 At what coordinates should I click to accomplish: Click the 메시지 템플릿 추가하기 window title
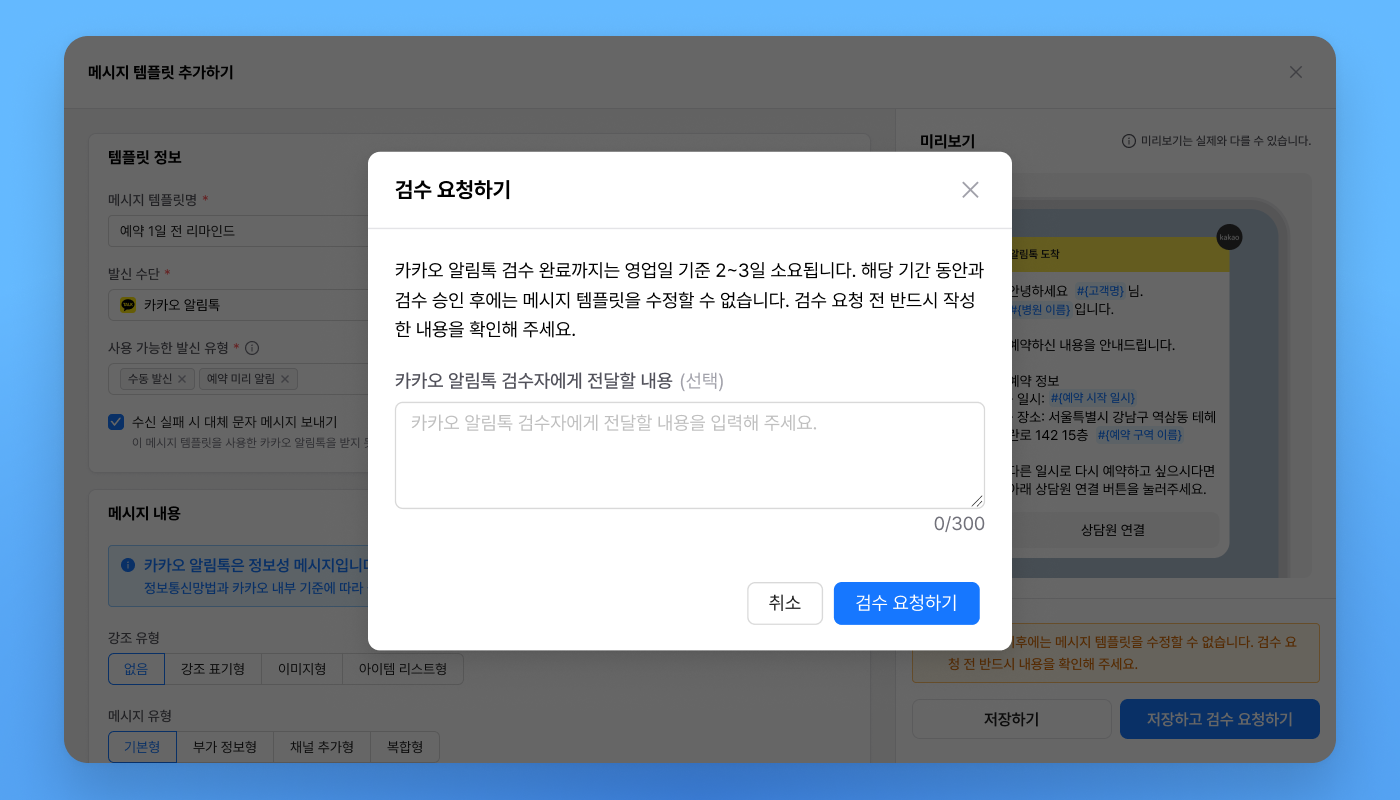(x=161, y=72)
